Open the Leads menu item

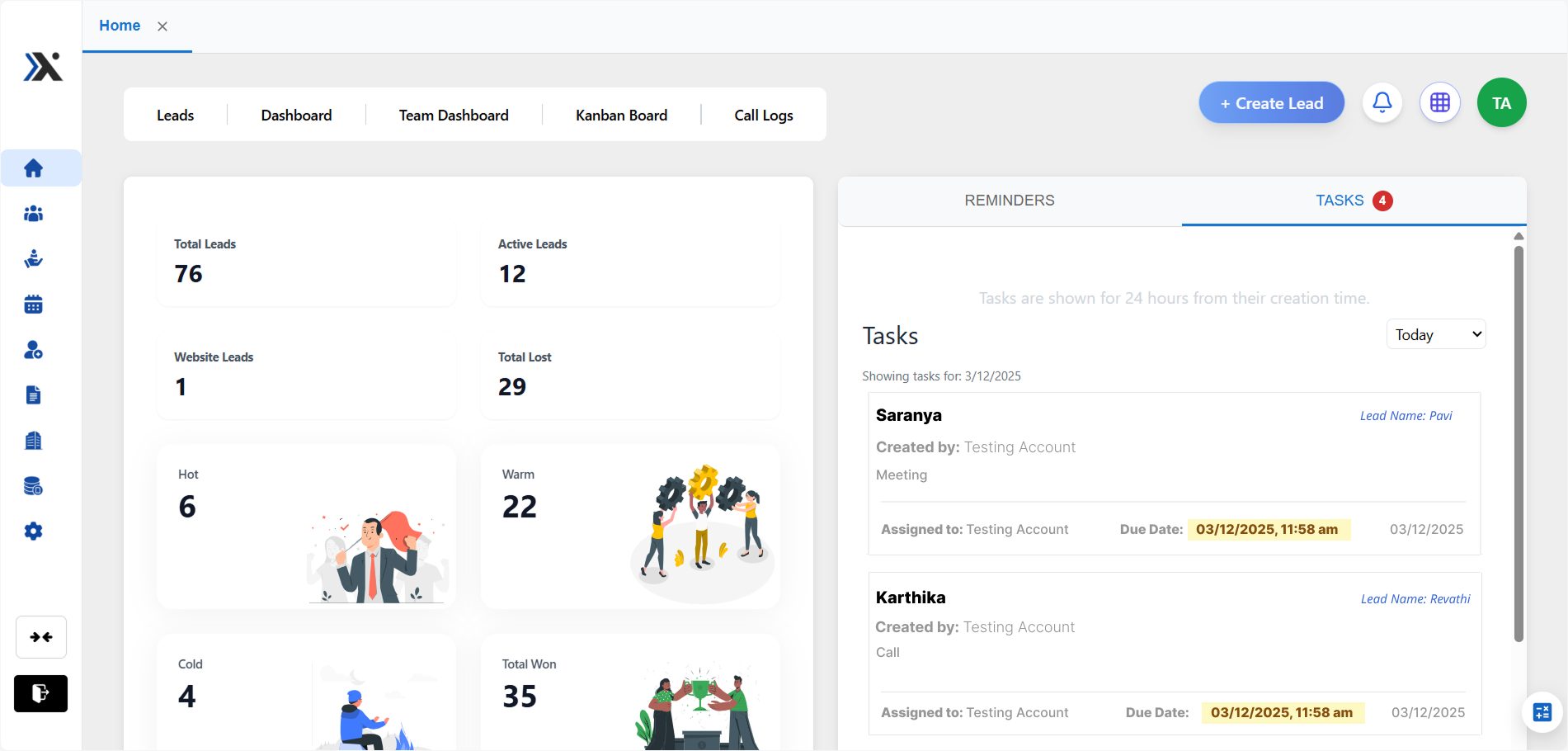point(176,116)
